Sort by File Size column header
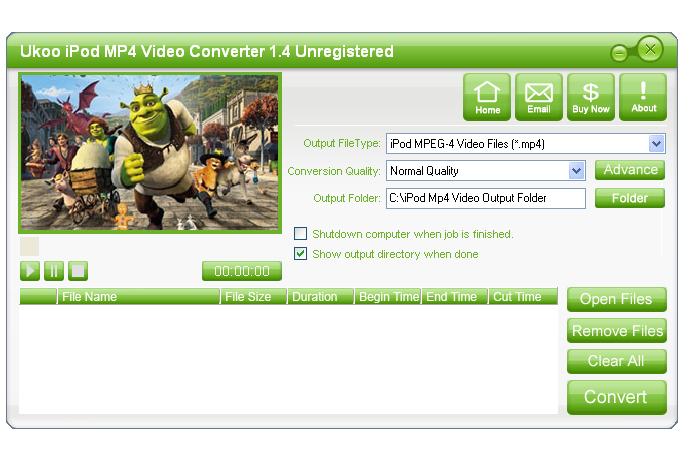 click(254, 297)
